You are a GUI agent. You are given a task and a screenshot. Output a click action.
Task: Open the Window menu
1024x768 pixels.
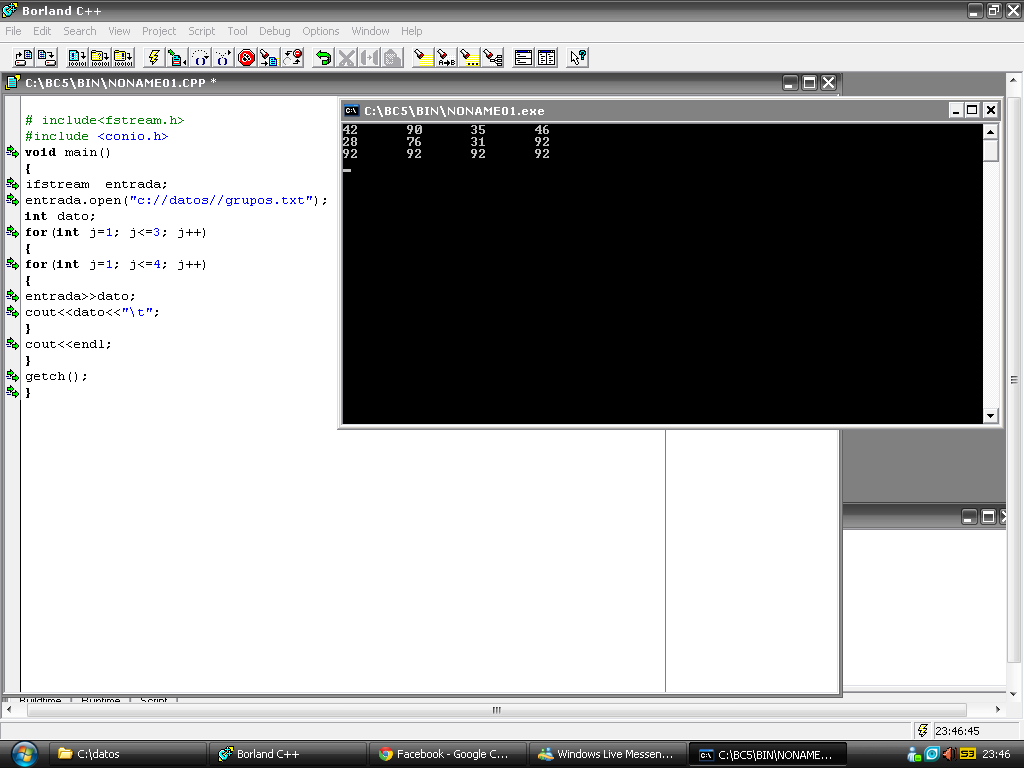[x=370, y=31]
